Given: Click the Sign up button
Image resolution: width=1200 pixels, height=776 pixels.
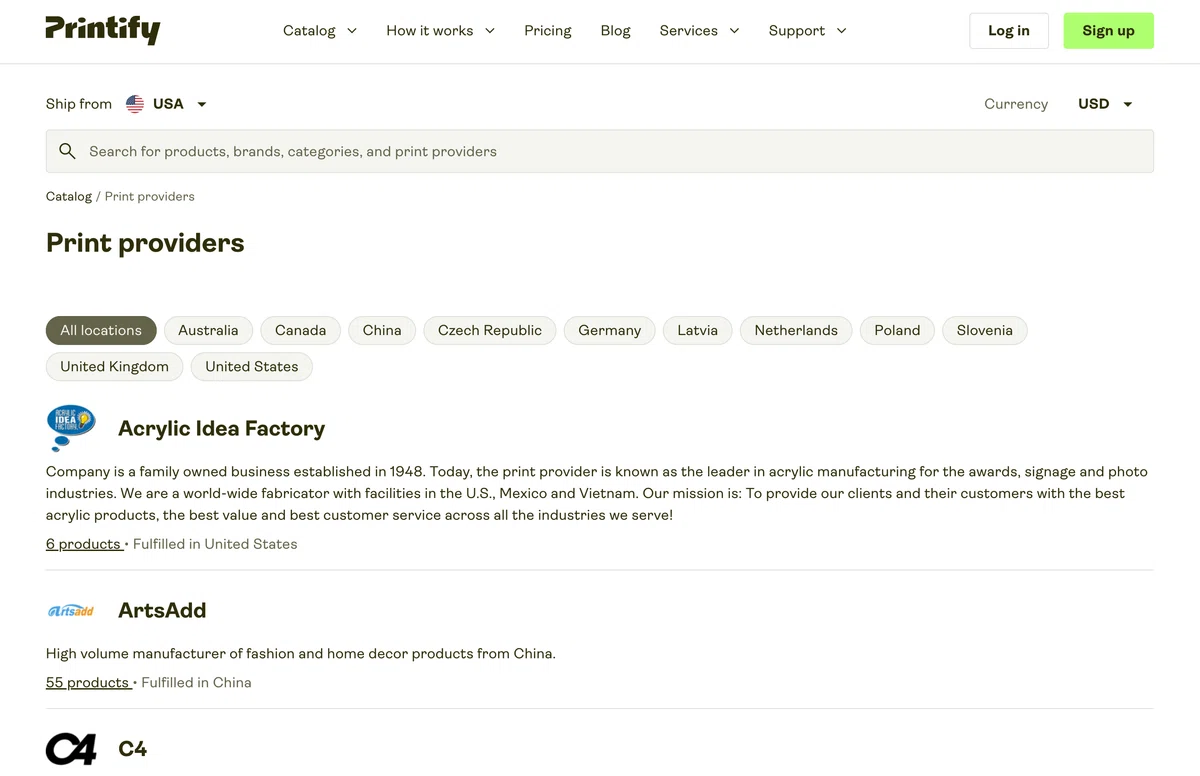Looking at the screenshot, I should [x=1108, y=31].
